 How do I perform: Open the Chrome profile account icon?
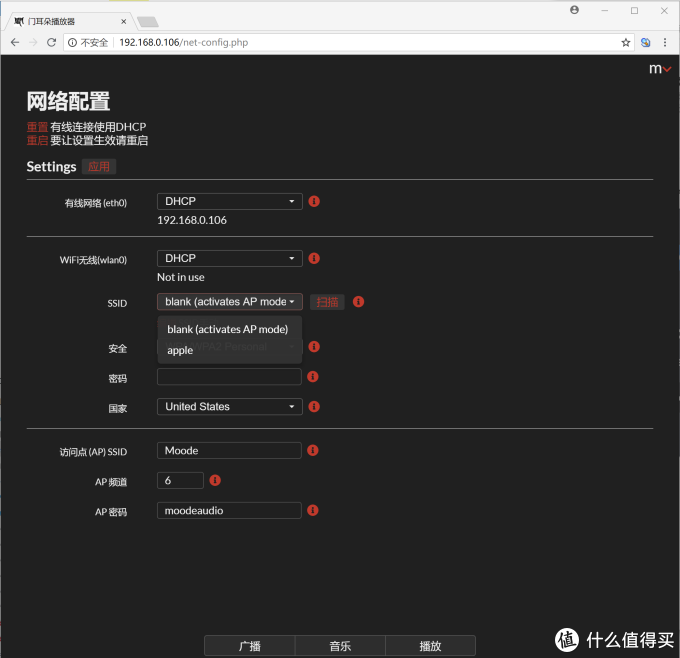click(574, 10)
